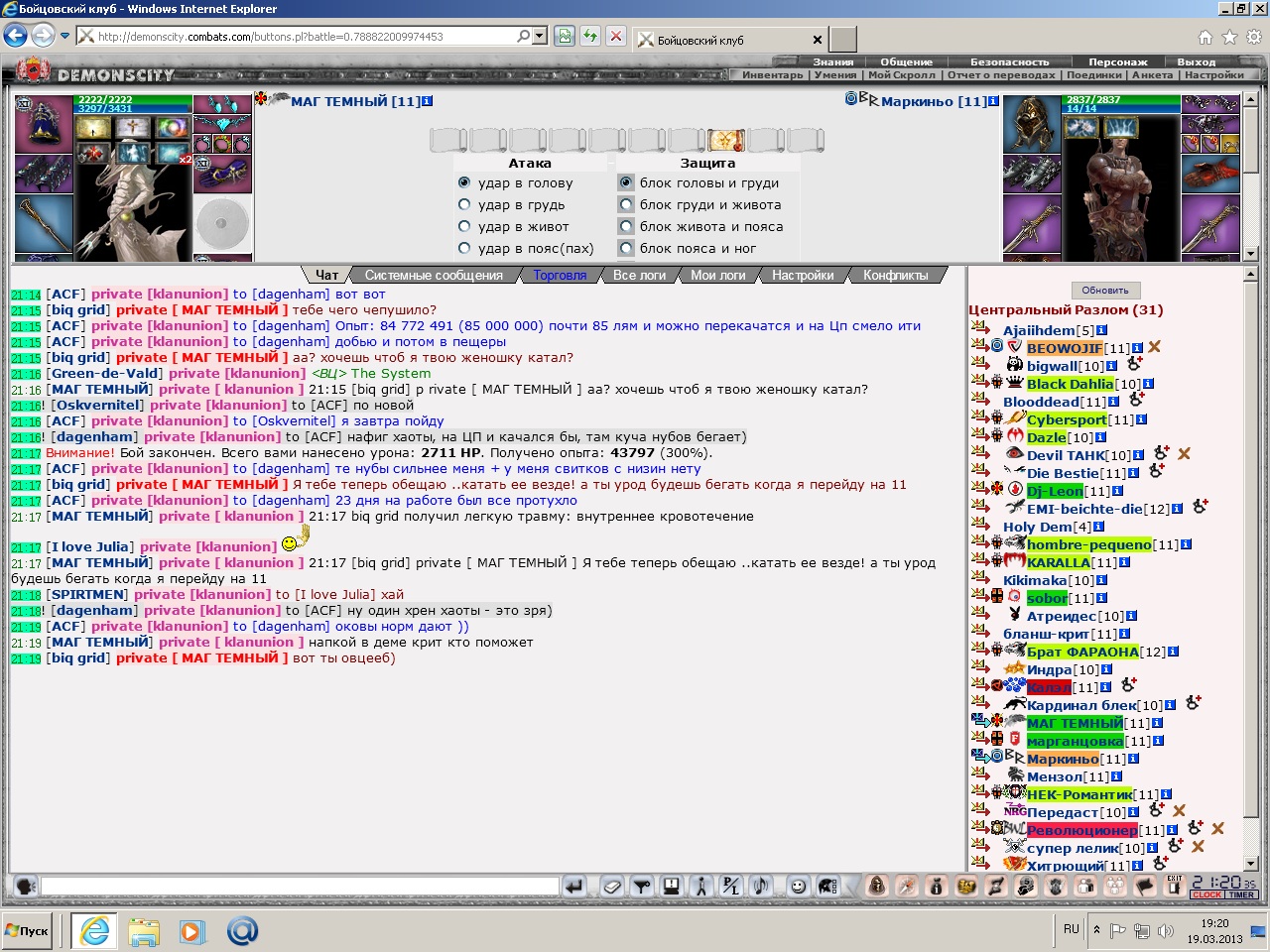
Task: Click the compass icon in bottom bar
Action: pyautogui.click(x=907, y=887)
